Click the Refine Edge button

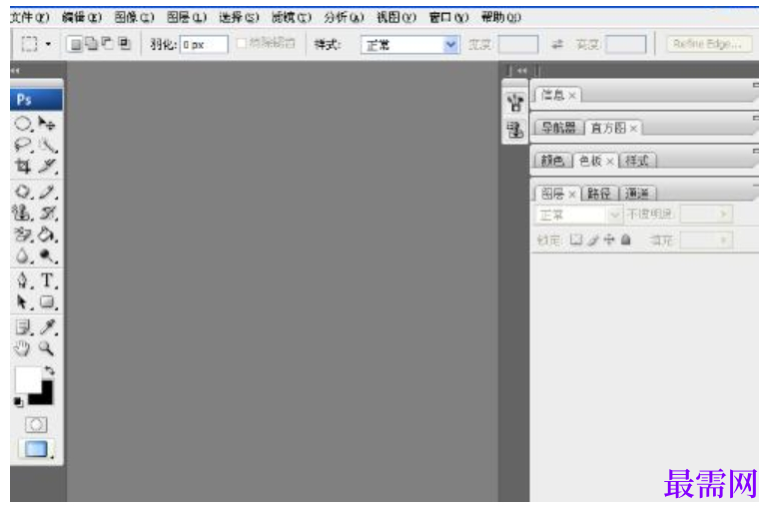coord(708,44)
